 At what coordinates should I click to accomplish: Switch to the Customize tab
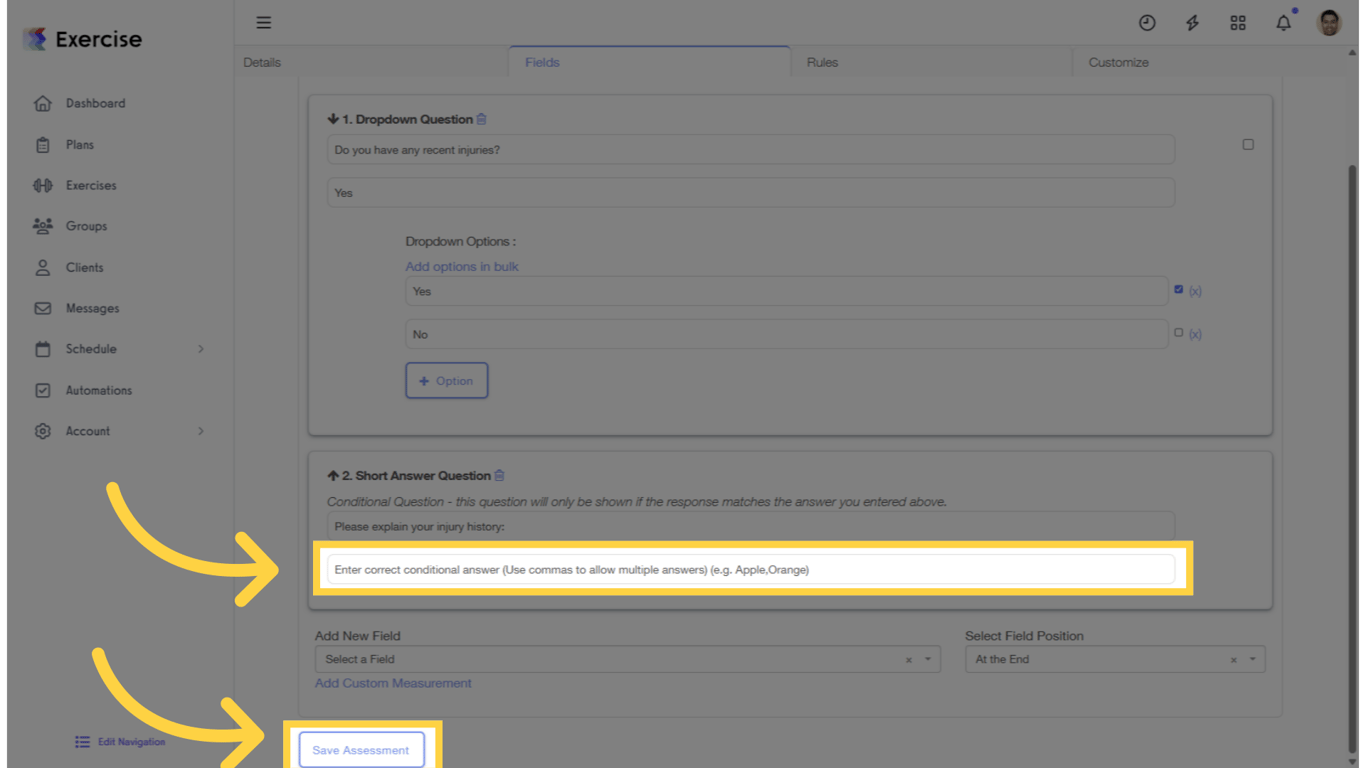click(x=1117, y=62)
